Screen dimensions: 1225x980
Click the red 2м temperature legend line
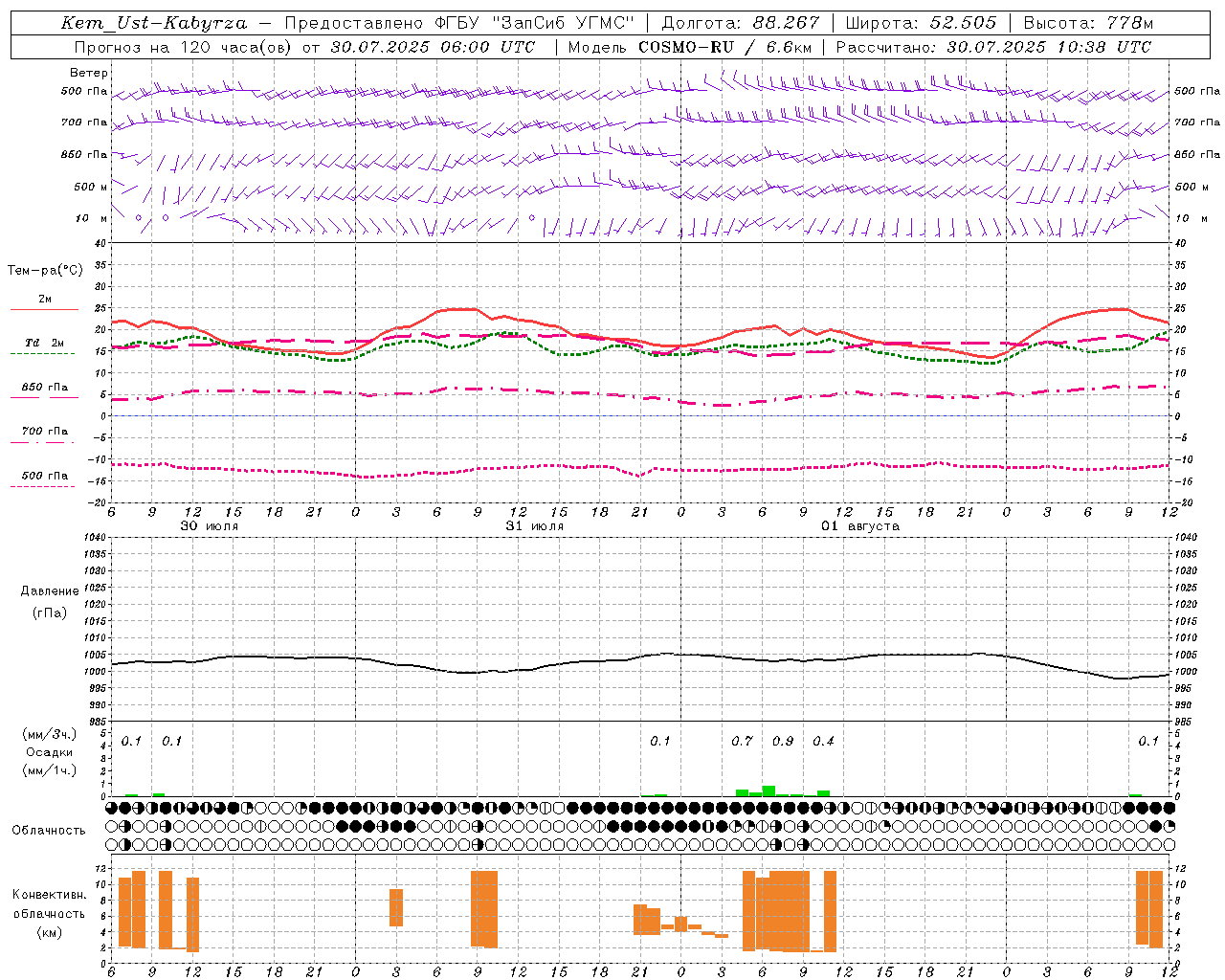(x=44, y=309)
